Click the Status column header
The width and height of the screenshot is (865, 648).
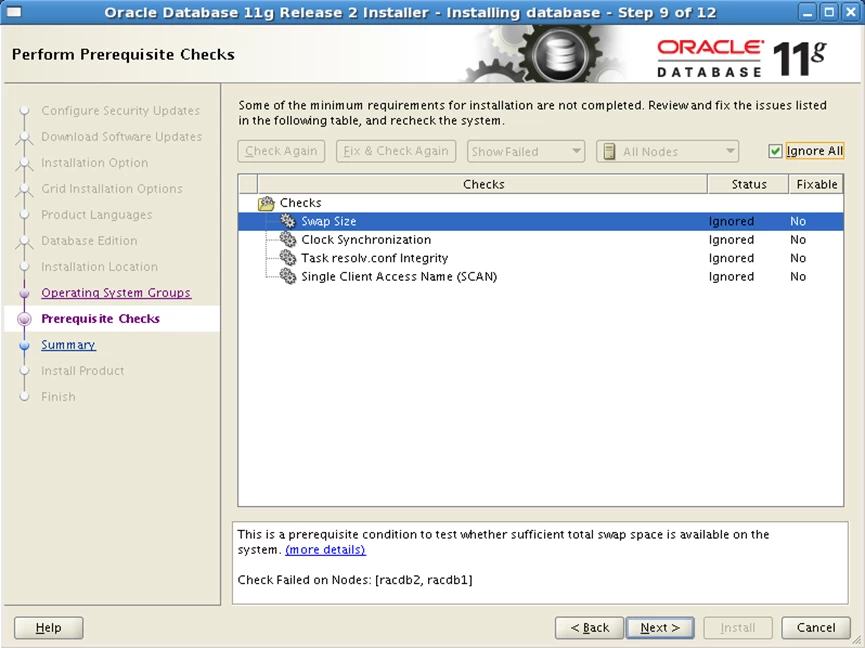point(749,184)
